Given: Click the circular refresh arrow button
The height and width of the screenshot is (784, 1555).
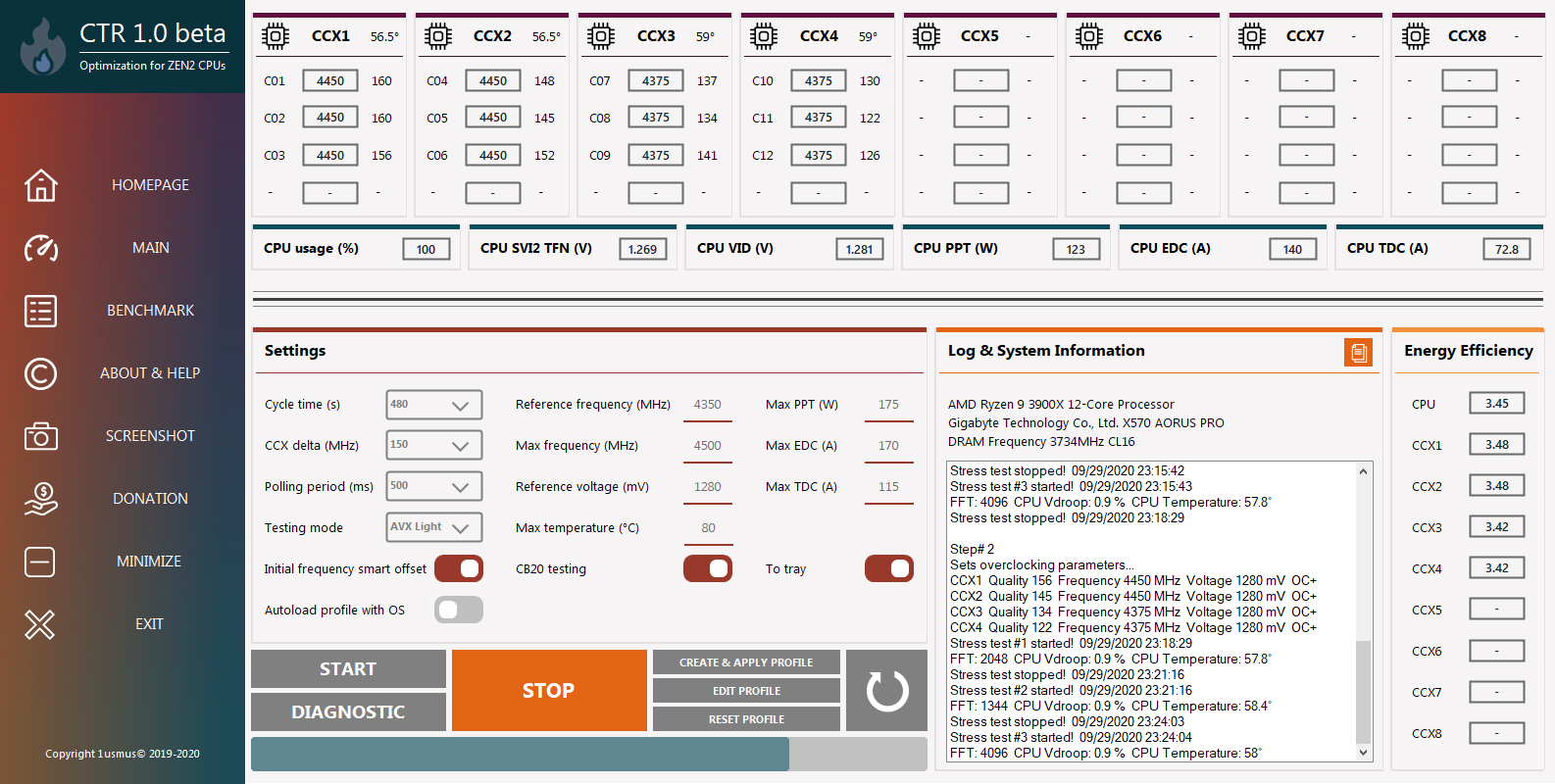Looking at the screenshot, I should point(887,690).
